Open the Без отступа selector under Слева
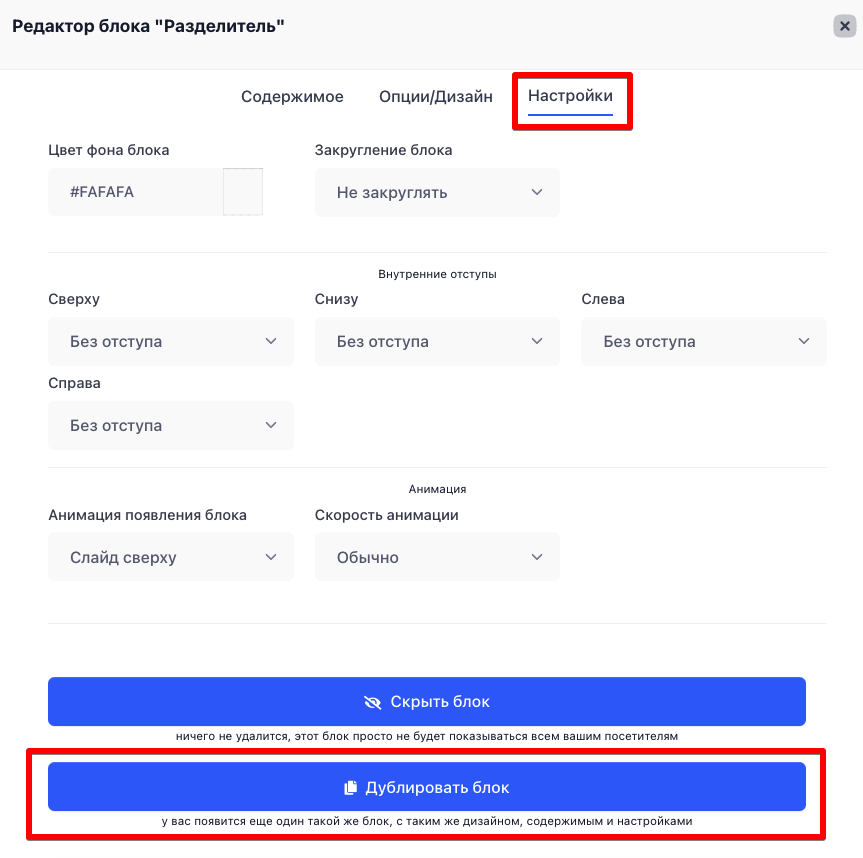This screenshot has width=863, height=858. tap(704, 341)
